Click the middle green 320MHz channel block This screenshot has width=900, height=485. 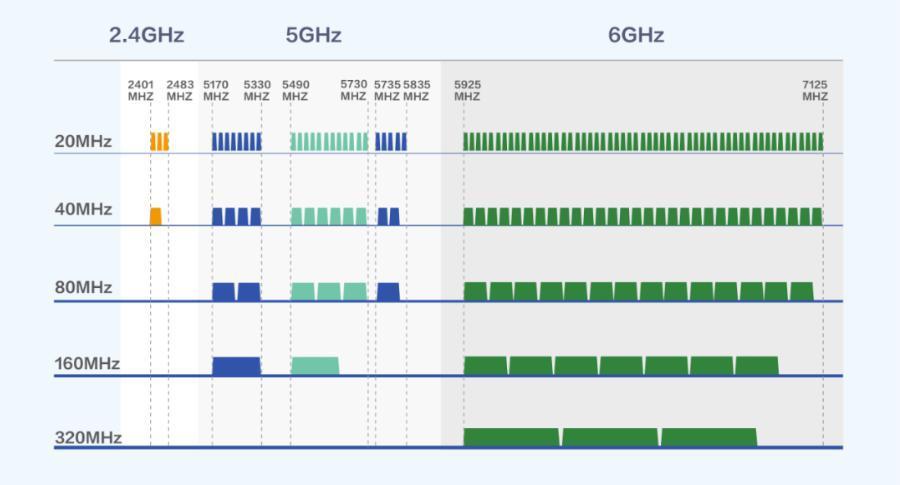click(610, 438)
